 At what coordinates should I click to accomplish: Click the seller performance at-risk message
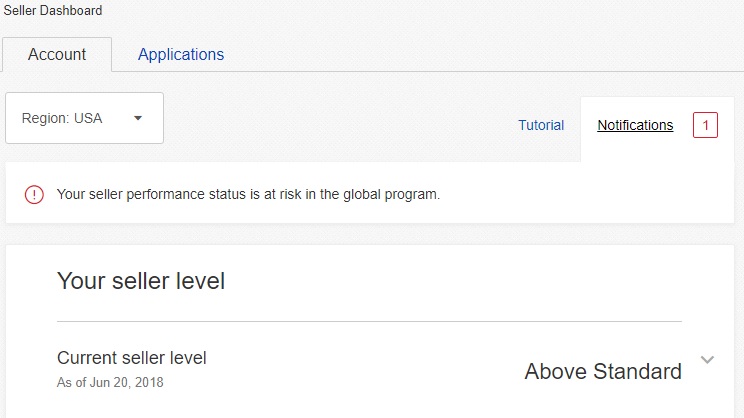tap(248, 195)
